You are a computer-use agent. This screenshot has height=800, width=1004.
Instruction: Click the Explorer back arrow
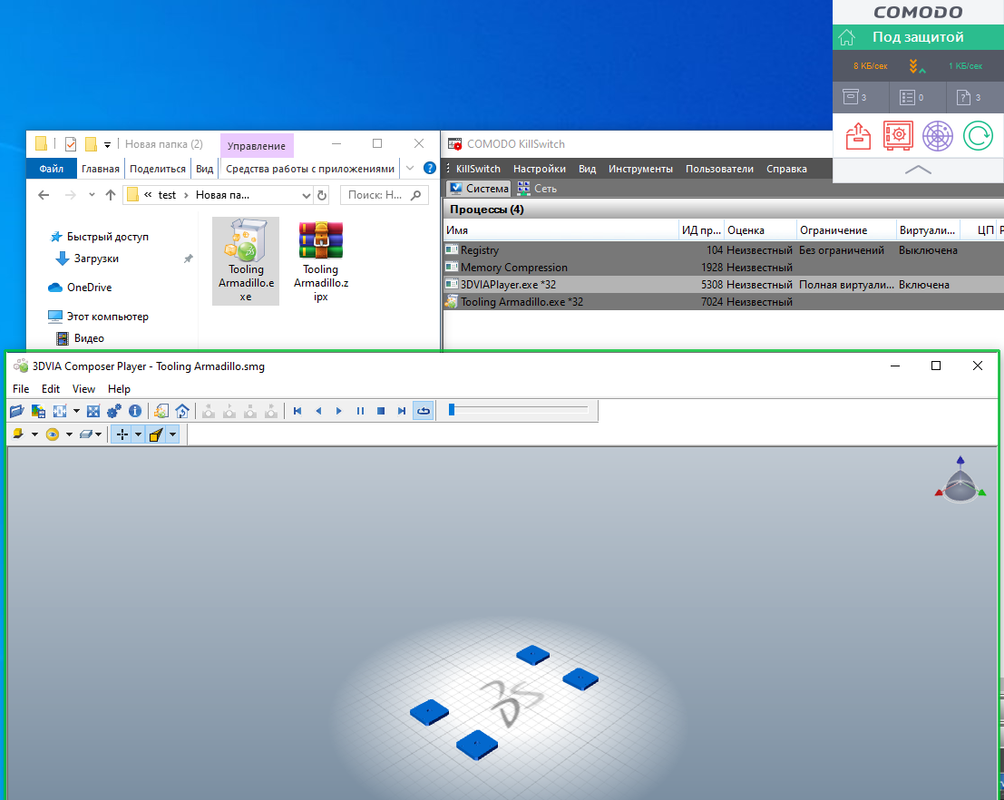(x=44, y=195)
